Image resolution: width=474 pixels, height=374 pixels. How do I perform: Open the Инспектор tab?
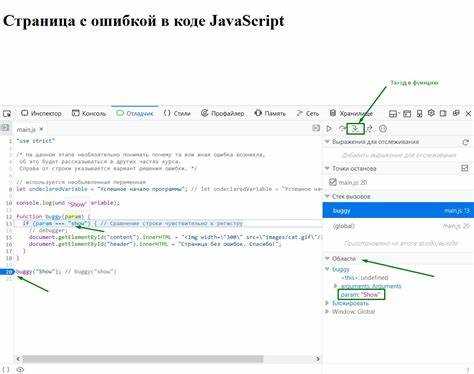click(x=41, y=114)
